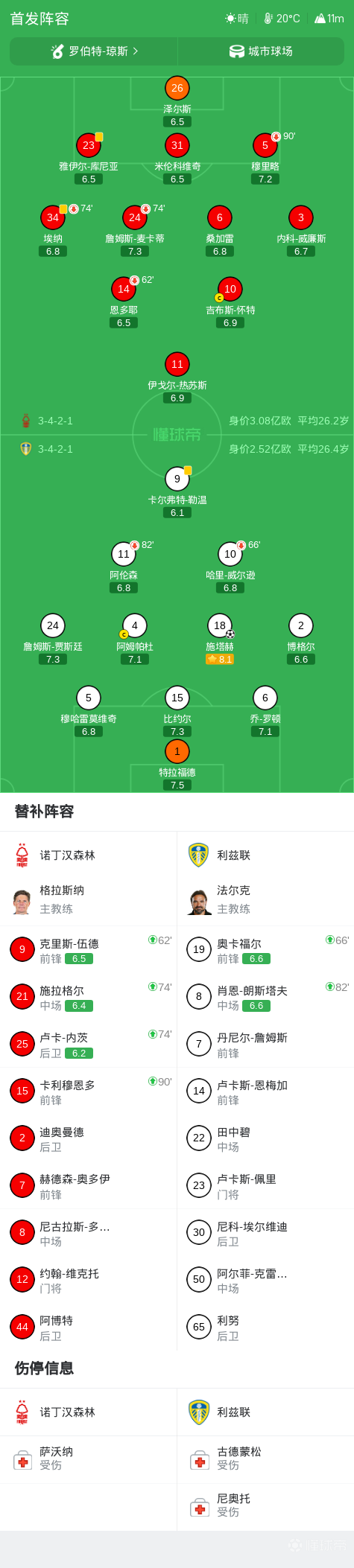
Task: Open player 穆里略 number 5 on the pitch
Action: pos(265,145)
